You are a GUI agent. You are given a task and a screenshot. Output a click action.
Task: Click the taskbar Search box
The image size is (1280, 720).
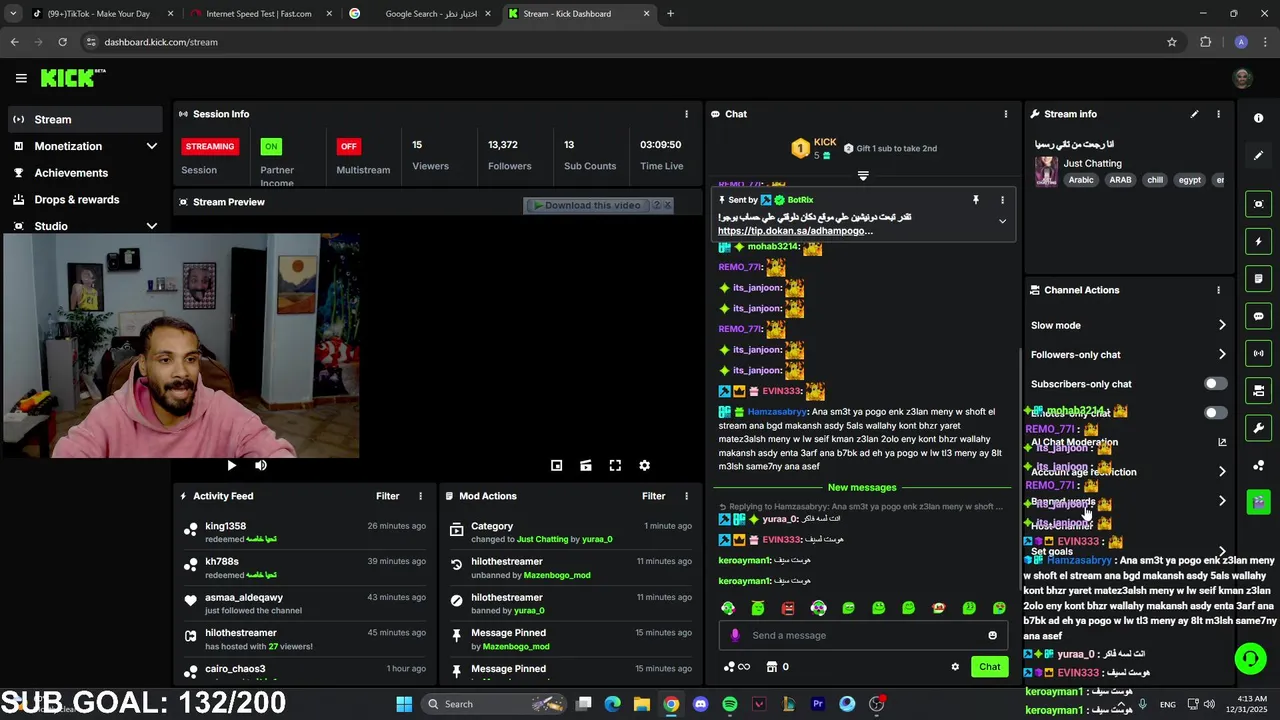(x=495, y=704)
